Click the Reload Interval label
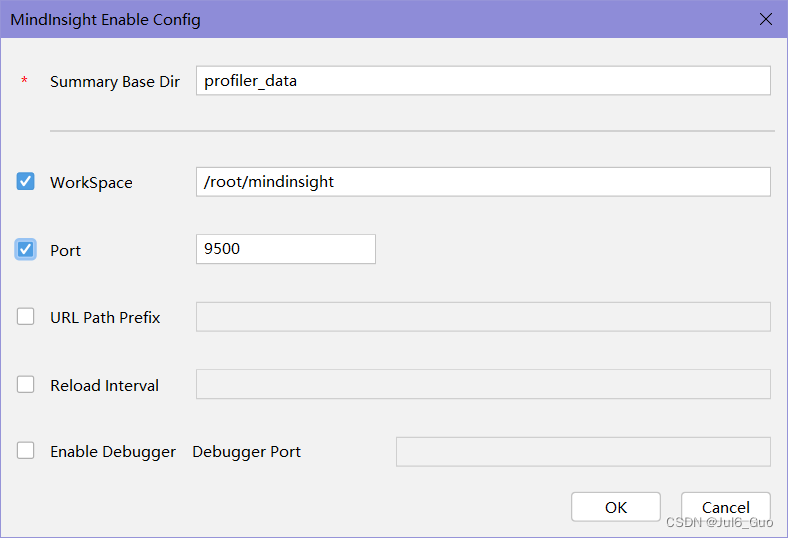This screenshot has width=788, height=538. (105, 385)
